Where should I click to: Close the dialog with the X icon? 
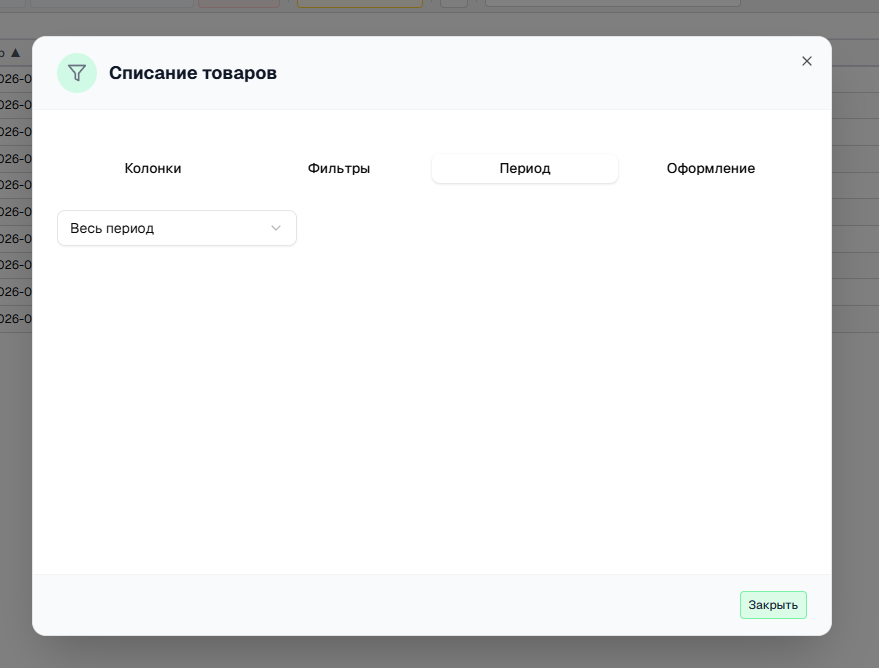807,61
